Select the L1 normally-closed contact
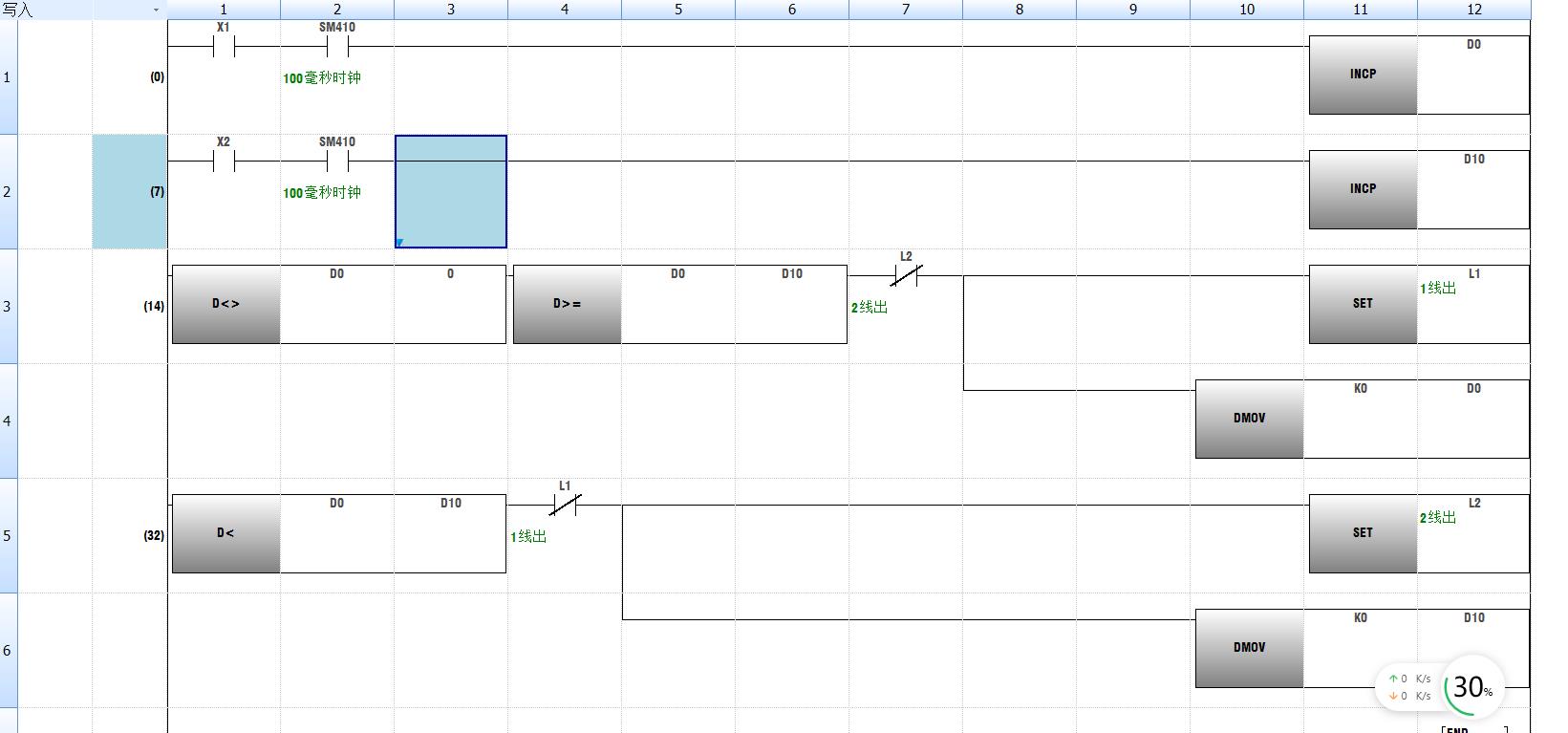Viewport: 1568px width, 733px height. [564, 506]
